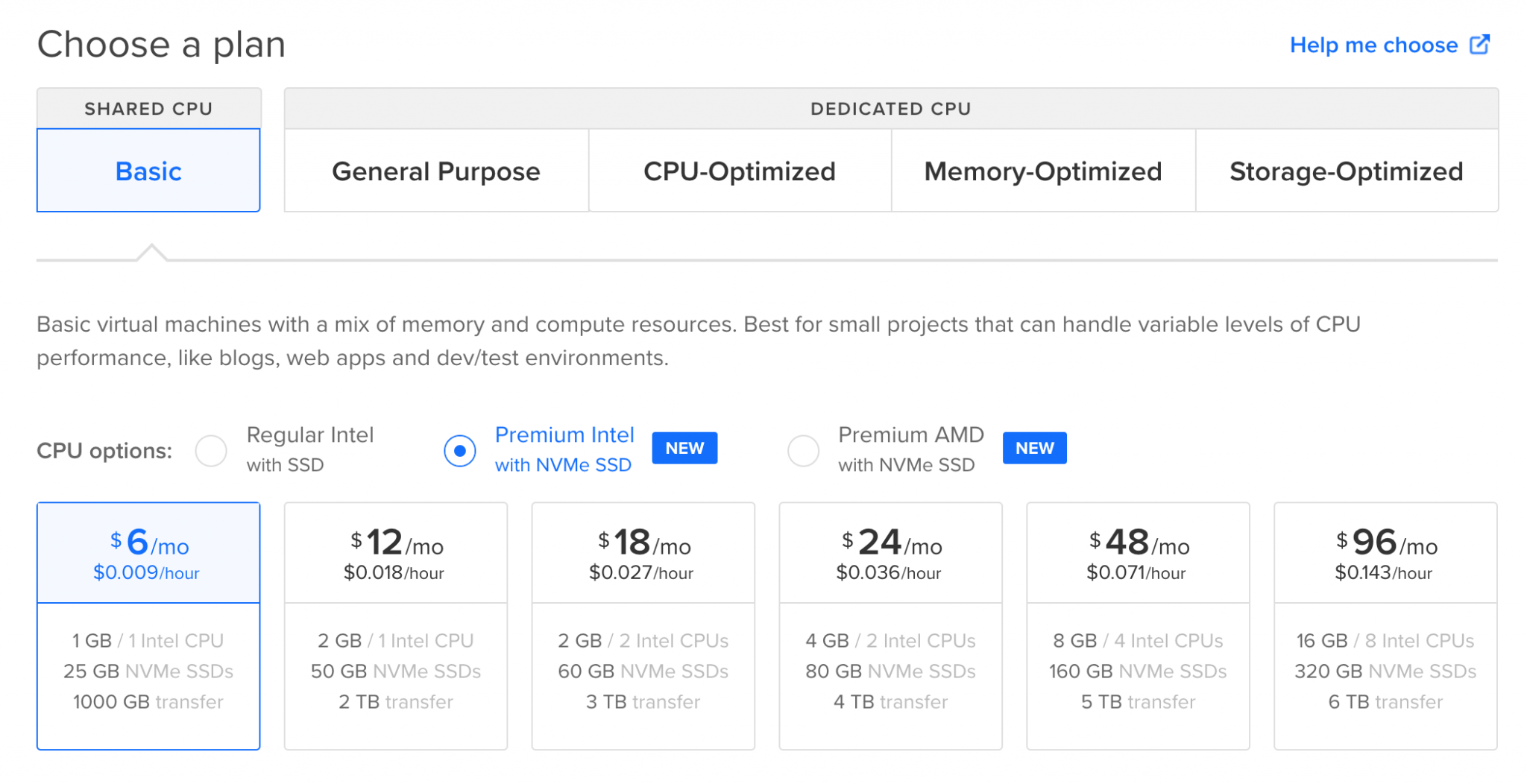Image resolution: width=1527 pixels, height=784 pixels.
Task: Select the $18/mo plan card
Action: tap(643, 626)
